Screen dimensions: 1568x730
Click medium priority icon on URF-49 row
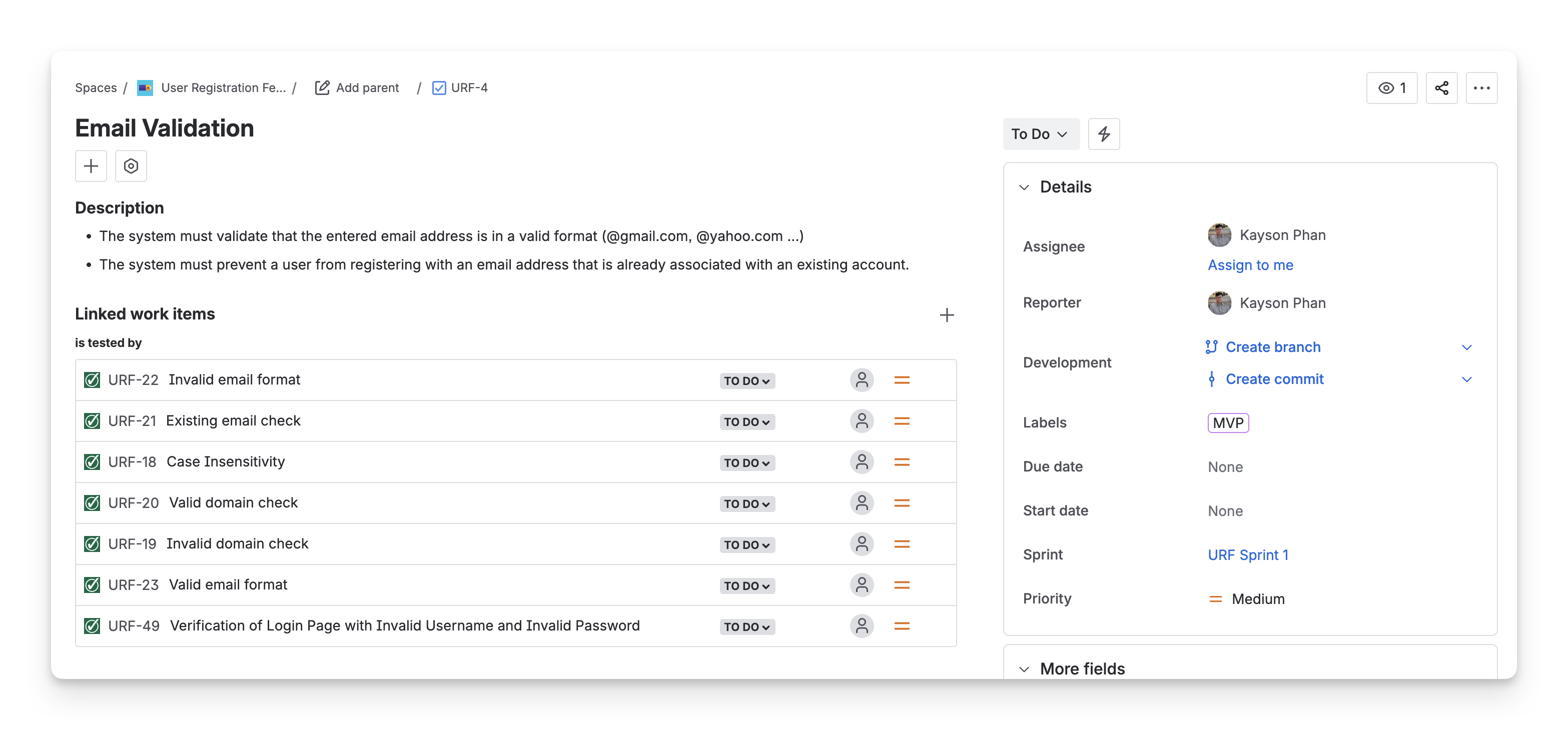(x=902, y=626)
